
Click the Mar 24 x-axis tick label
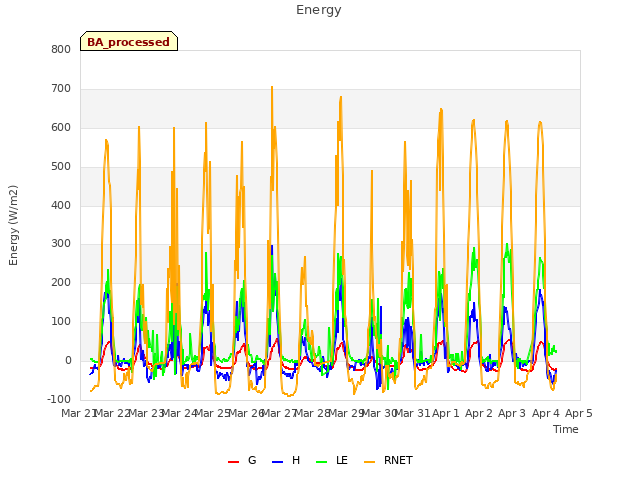179,413
